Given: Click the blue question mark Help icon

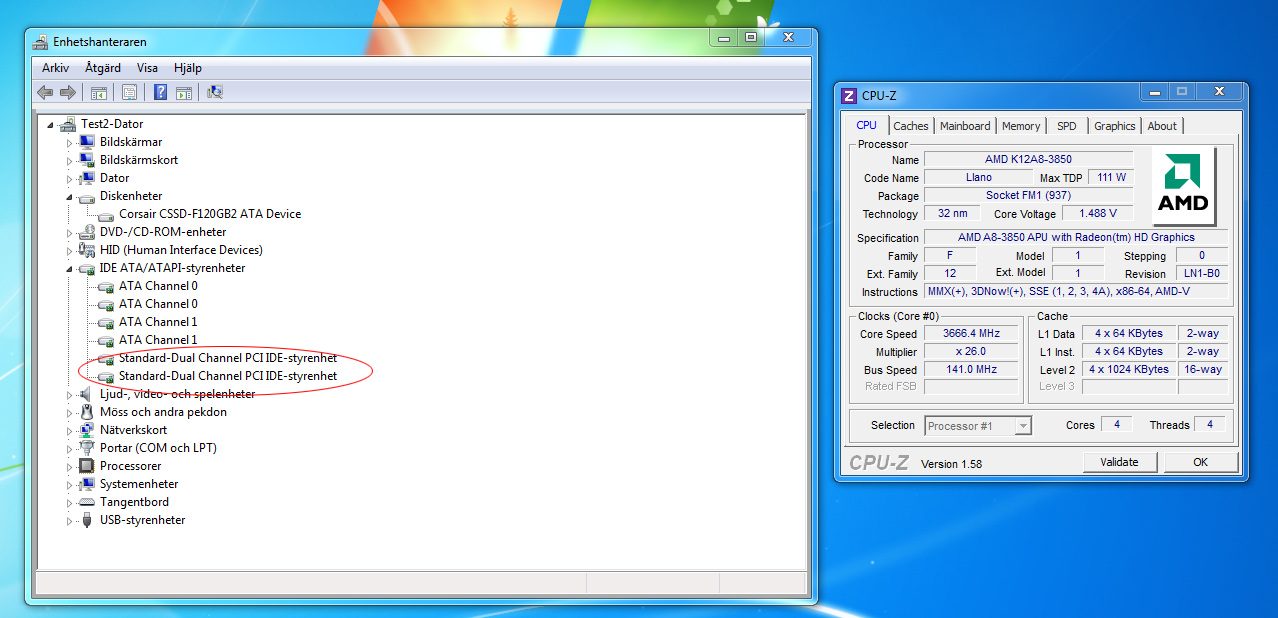Looking at the screenshot, I should [160, 93].
